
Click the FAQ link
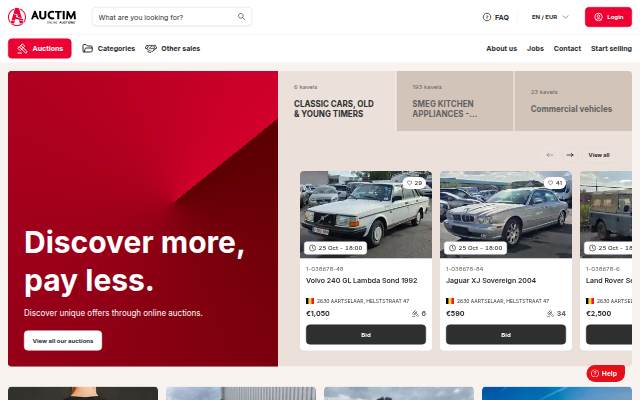click(496, 17)
